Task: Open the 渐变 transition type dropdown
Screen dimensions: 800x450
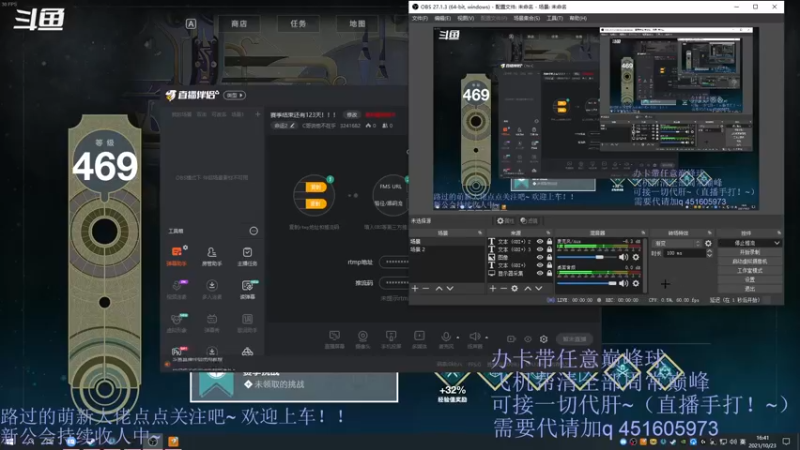Action: point(678,243)
